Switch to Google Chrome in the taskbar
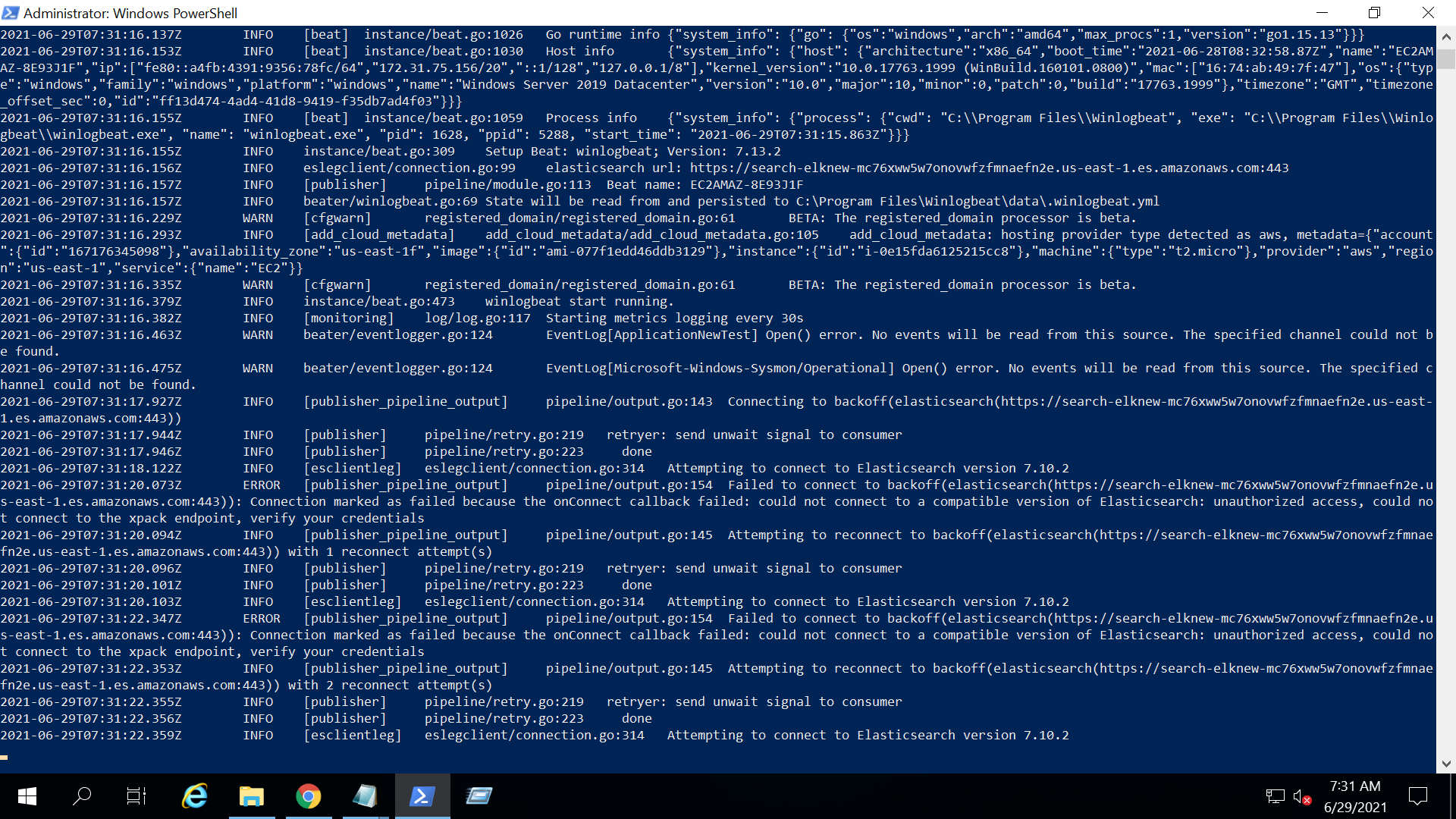The image size is (1456, 819). pyautogui.click(x=308, y=796)
